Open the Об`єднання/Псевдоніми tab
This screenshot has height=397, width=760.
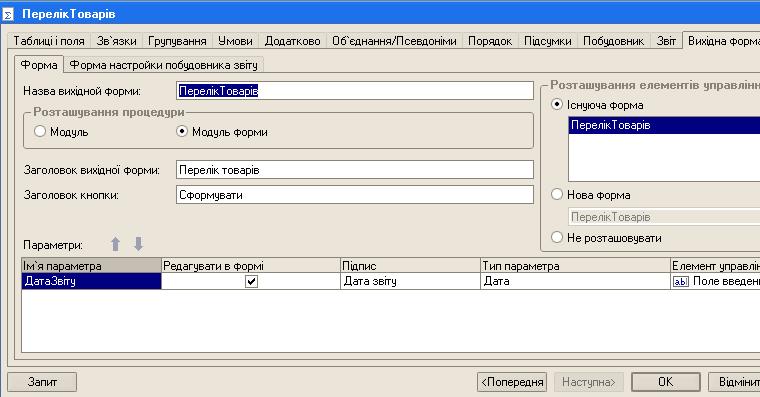pyautogui.click(x=394, y=41)
